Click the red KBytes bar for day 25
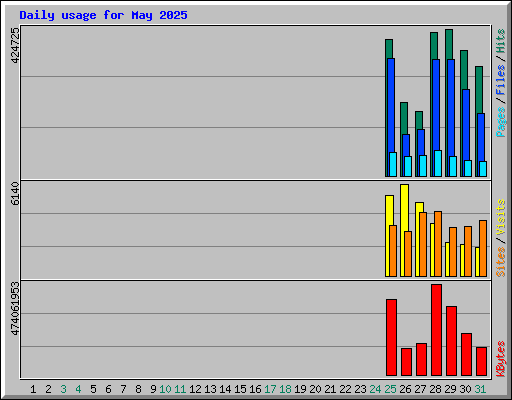Screen dimensions: 512x400 tap(391, 337)
